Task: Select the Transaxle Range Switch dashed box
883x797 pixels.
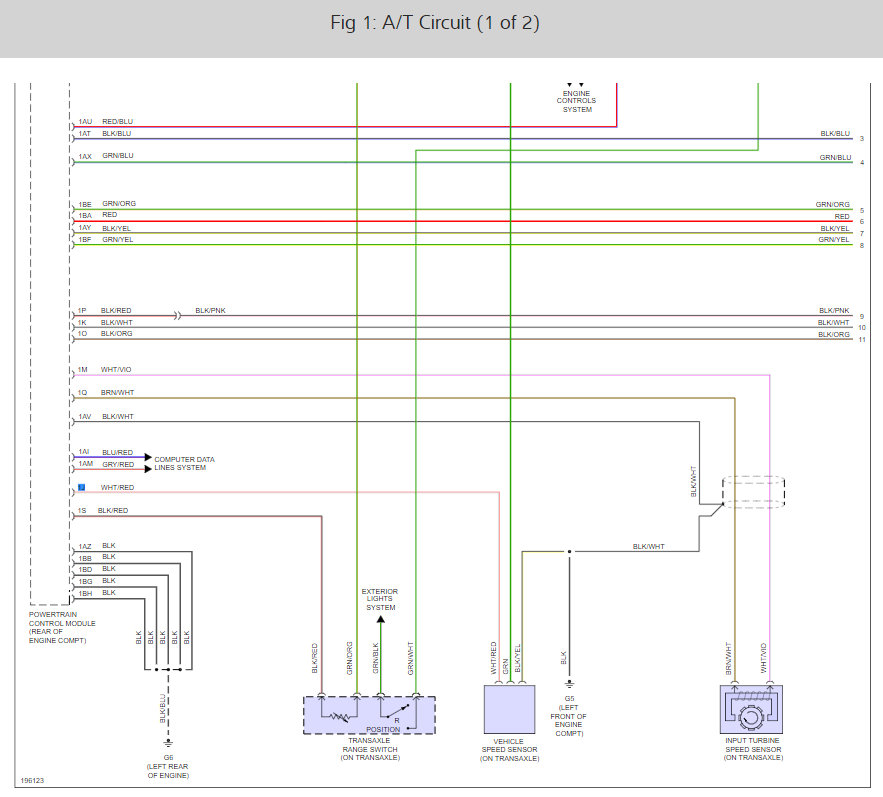Action: click(x=369, y=715)
